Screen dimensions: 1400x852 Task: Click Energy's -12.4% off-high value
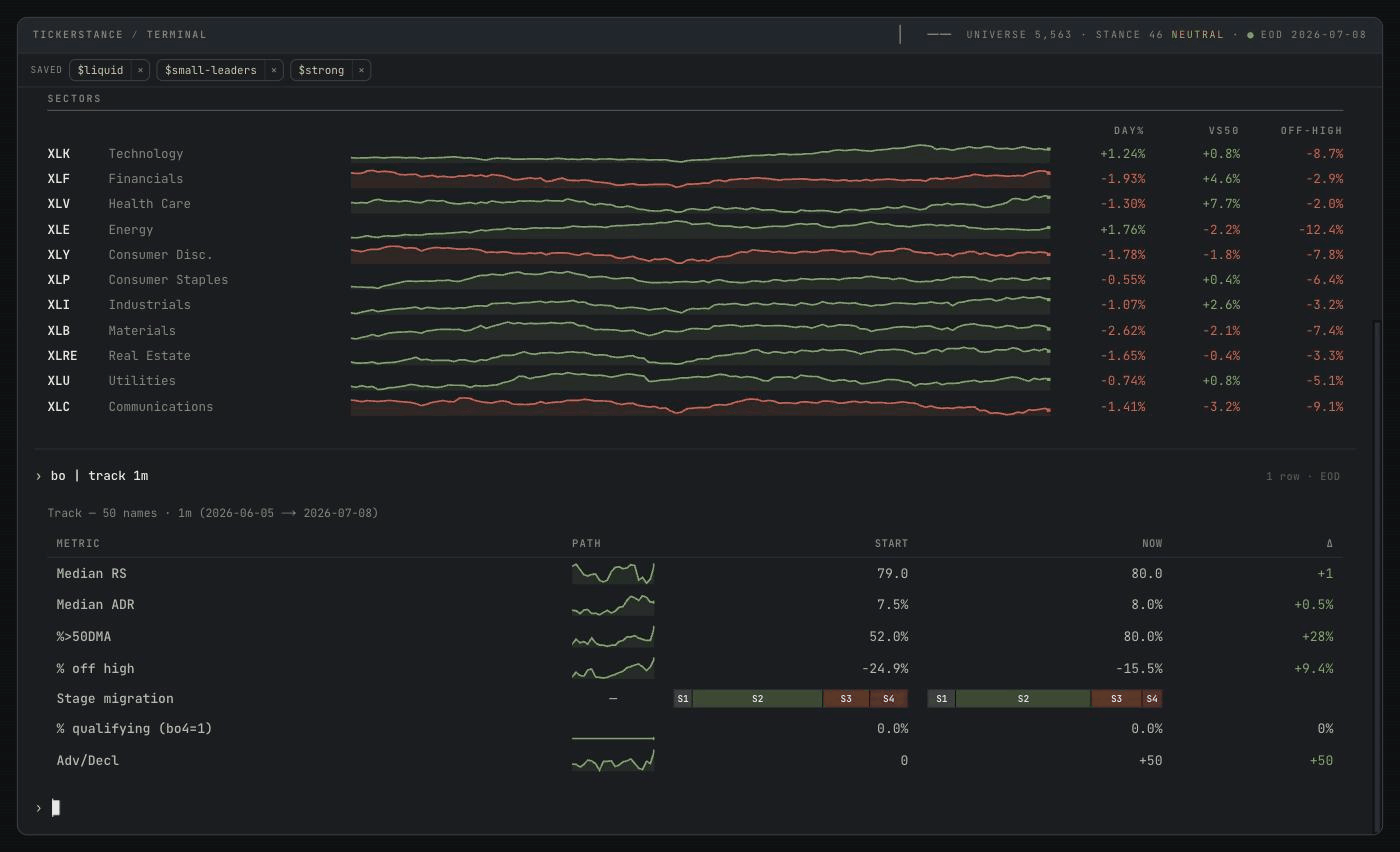(x=1320, y=230)
